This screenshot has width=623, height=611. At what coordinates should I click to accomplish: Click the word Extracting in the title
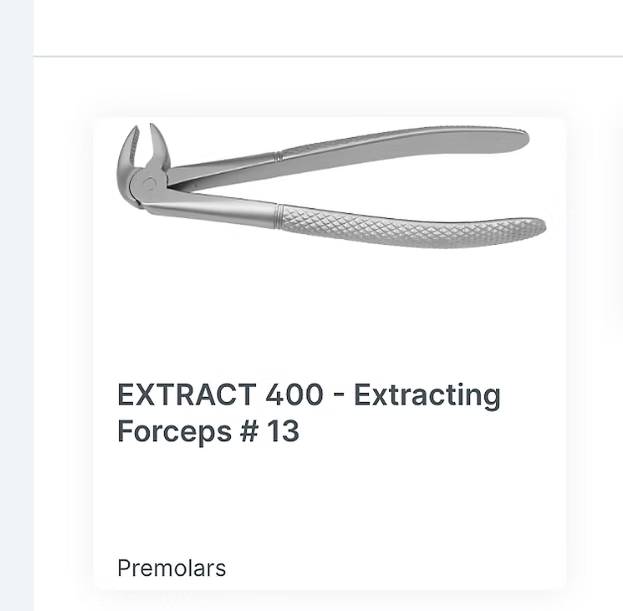[427, 395]
